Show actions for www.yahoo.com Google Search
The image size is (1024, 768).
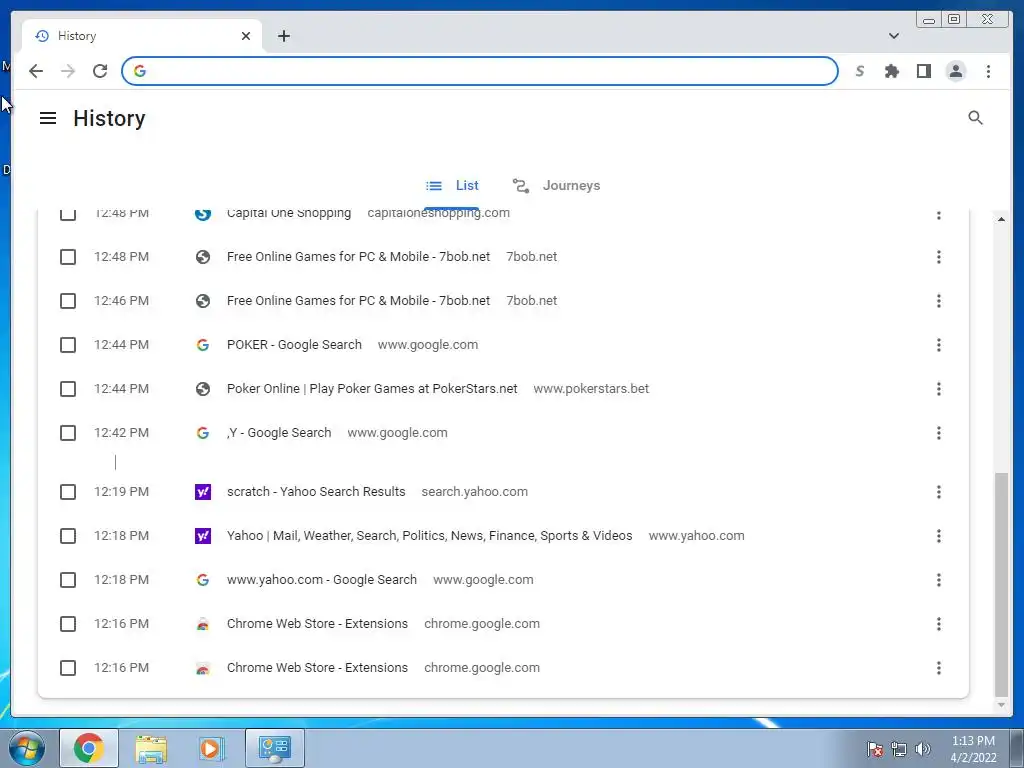pyautogui.click(x=938, y=580)
